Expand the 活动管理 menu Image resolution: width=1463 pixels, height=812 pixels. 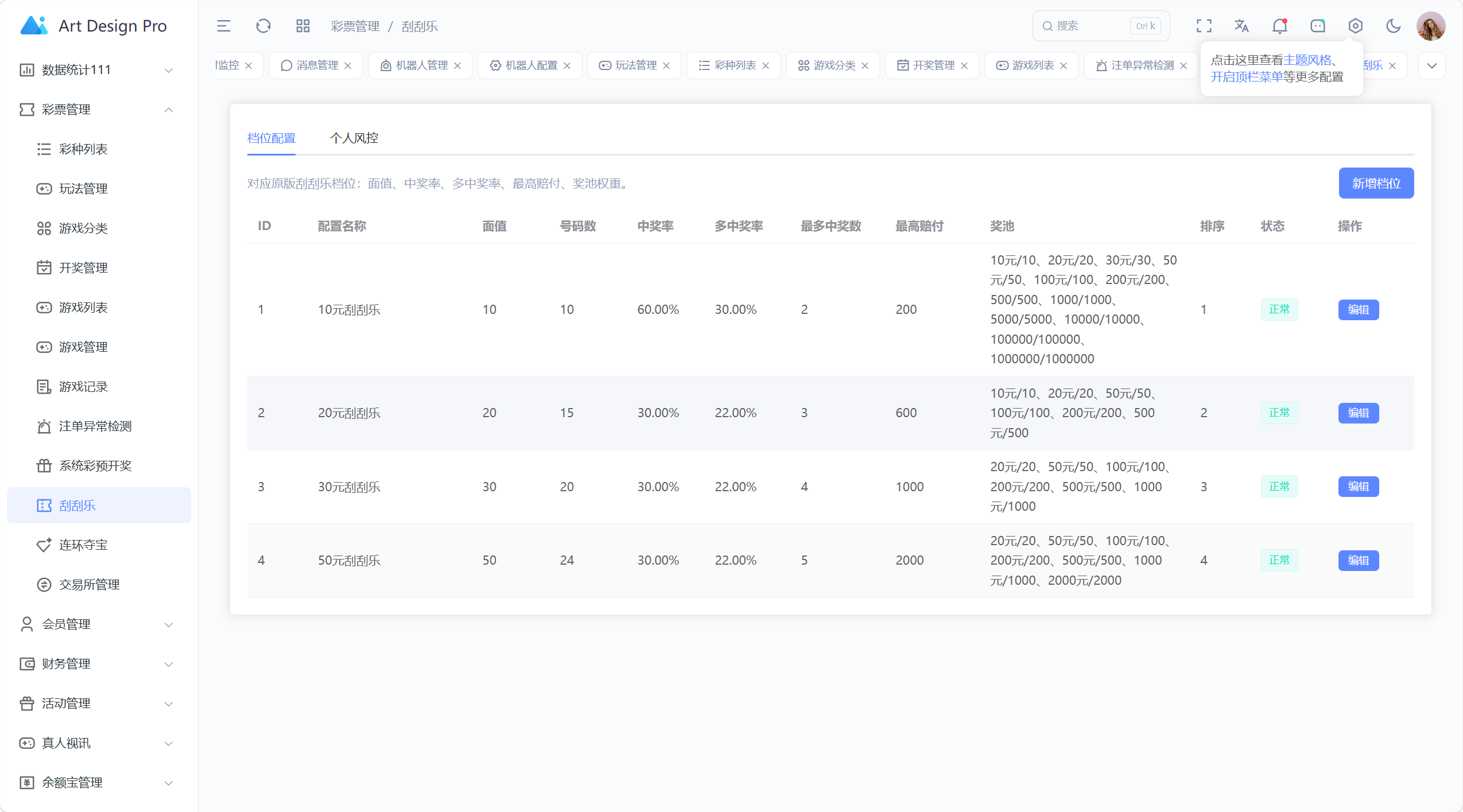pyautogui.click(x=99, y=704)
